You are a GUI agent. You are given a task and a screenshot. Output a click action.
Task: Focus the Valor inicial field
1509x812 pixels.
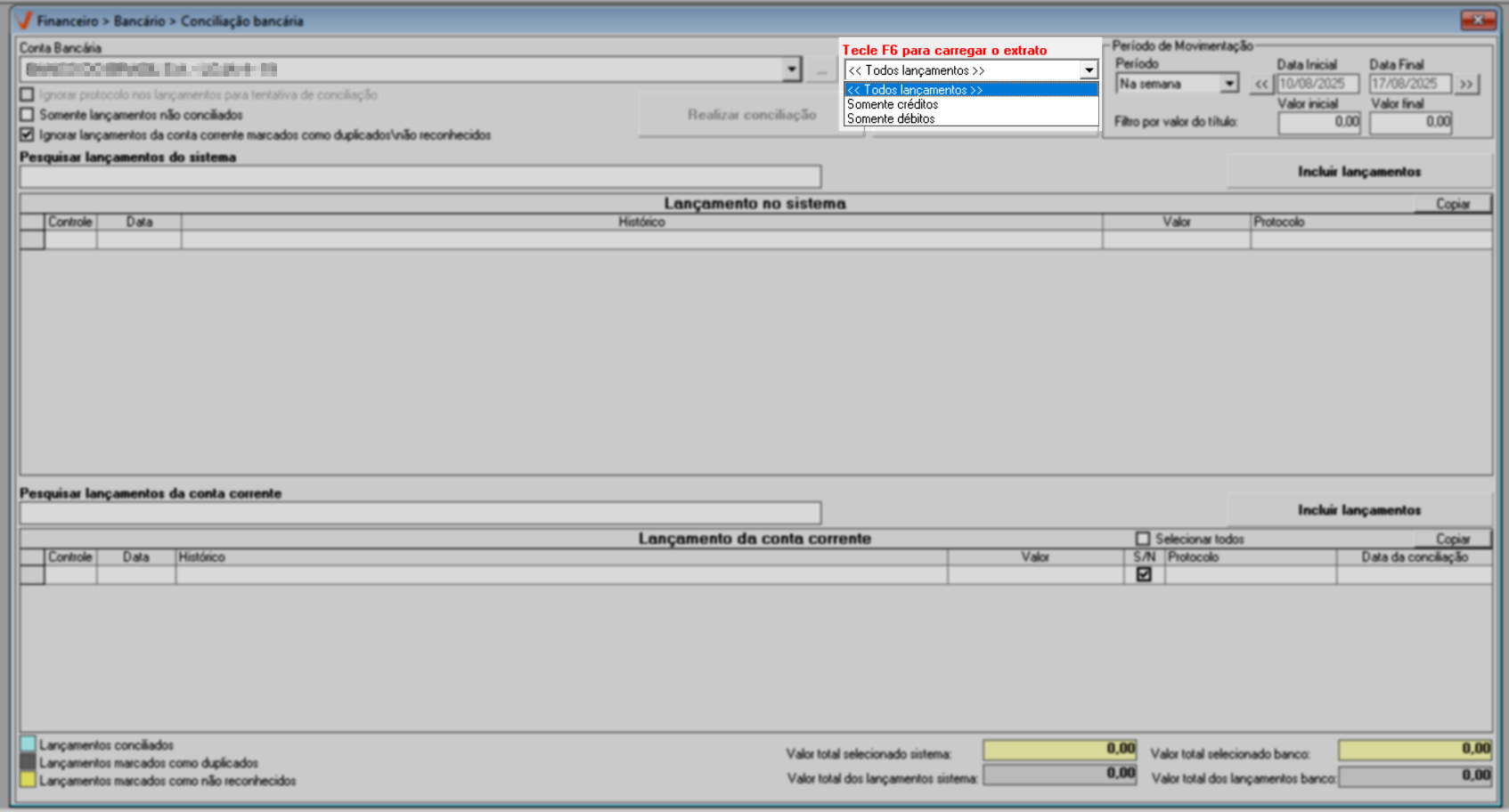click(x=1319, y=122)
